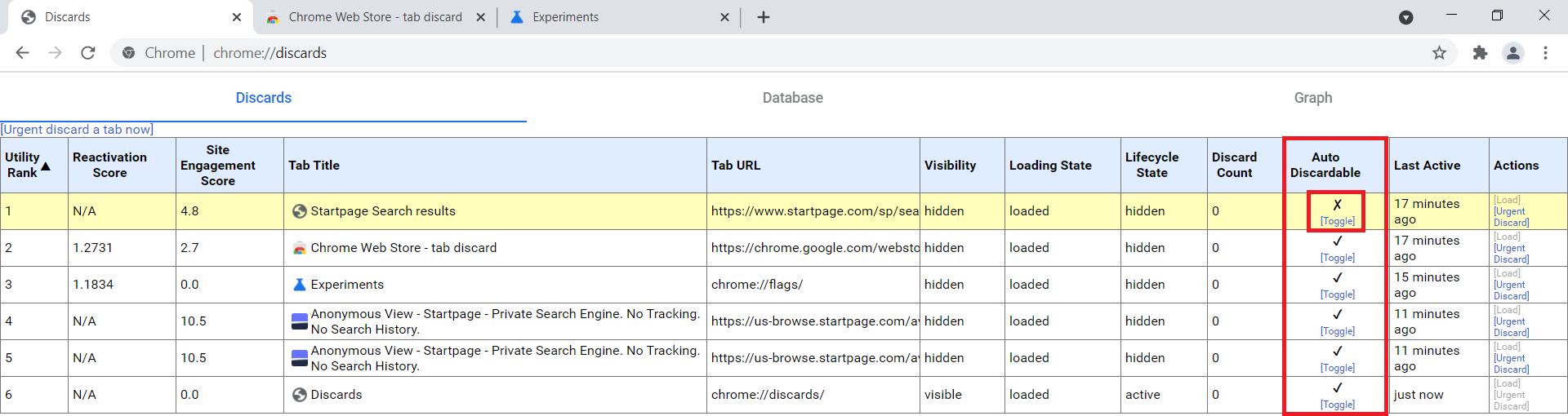The image size is (1568, 416).
Task: Open Chrome's three-dot menu
Action: point(1545,53)
